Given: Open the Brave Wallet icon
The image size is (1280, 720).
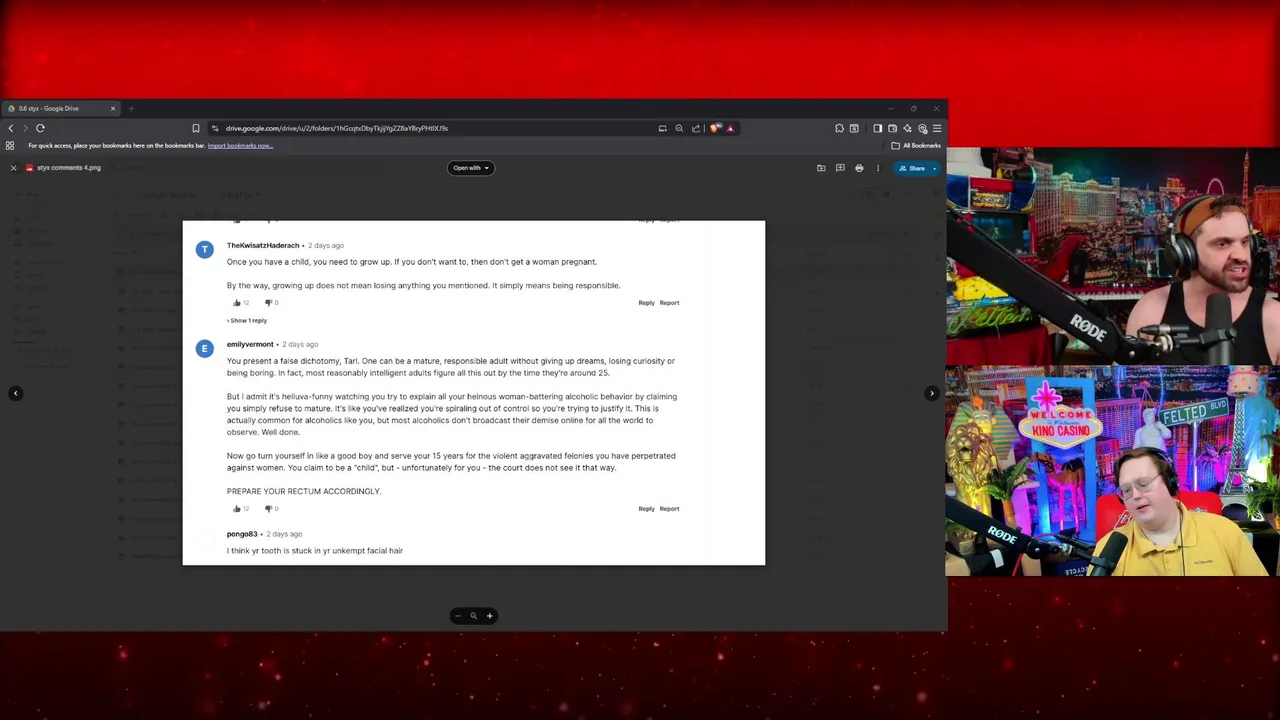Looking at the screenshot, I should tap(892, 128).
